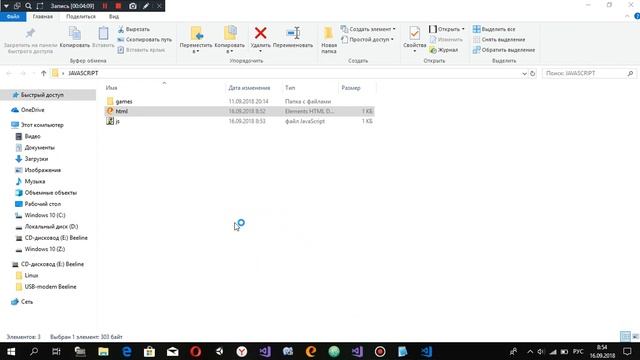Viewport: 640px width, 360px height.
Task: Open the Windows Start menu
Action: click(11, 351)
